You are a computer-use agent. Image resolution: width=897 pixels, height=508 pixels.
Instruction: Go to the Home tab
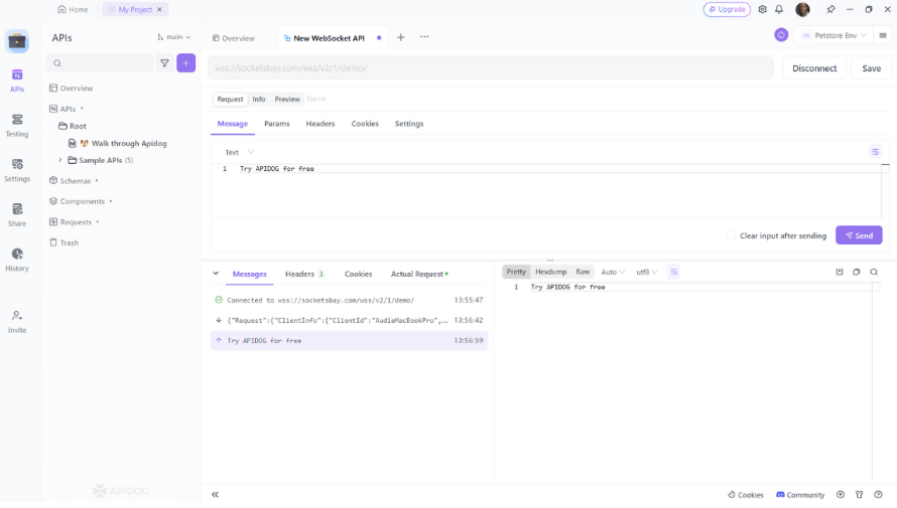coord(73,9)
